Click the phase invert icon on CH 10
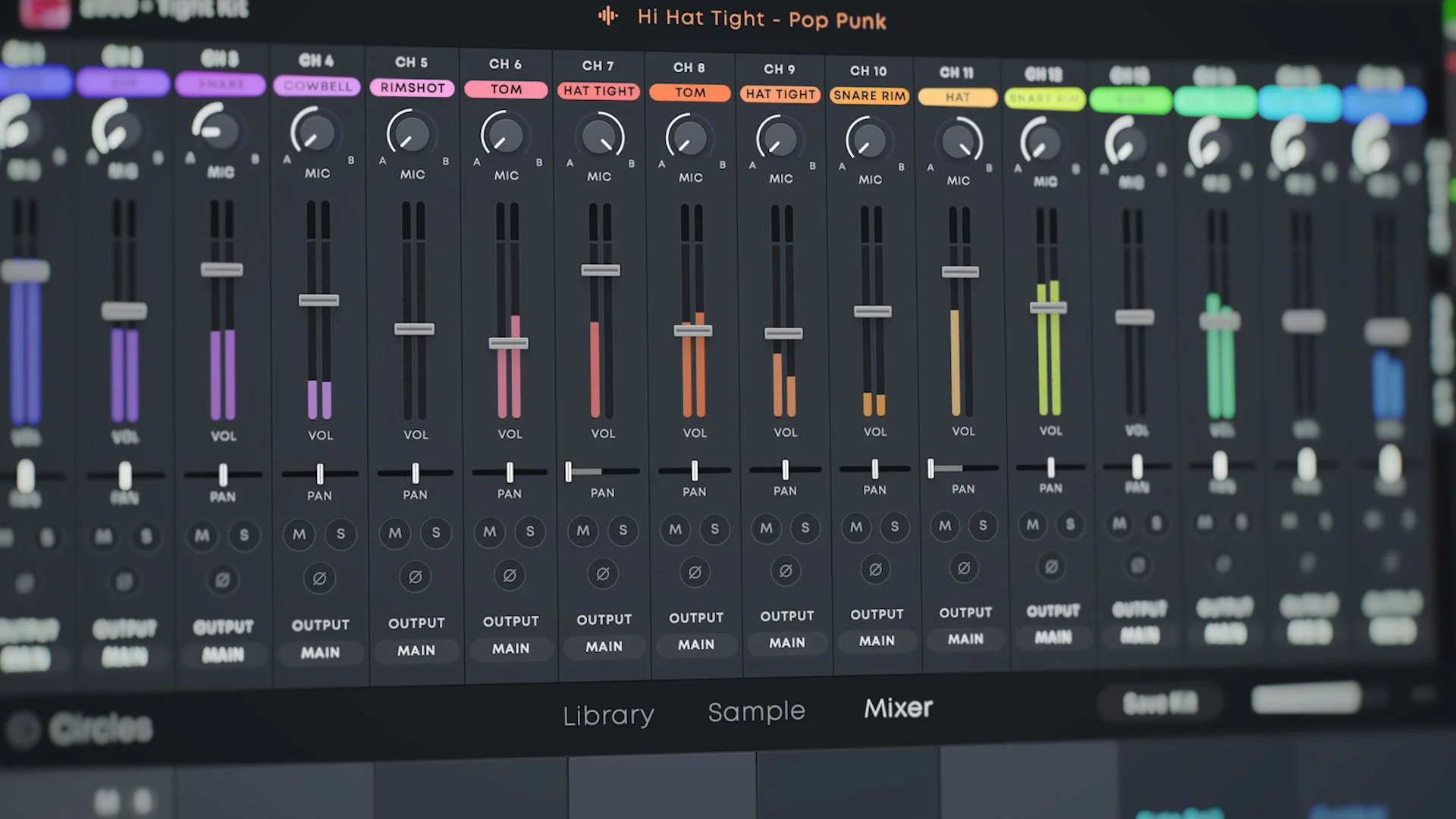This screenshot has height=819, width=1456. (874, 568)
